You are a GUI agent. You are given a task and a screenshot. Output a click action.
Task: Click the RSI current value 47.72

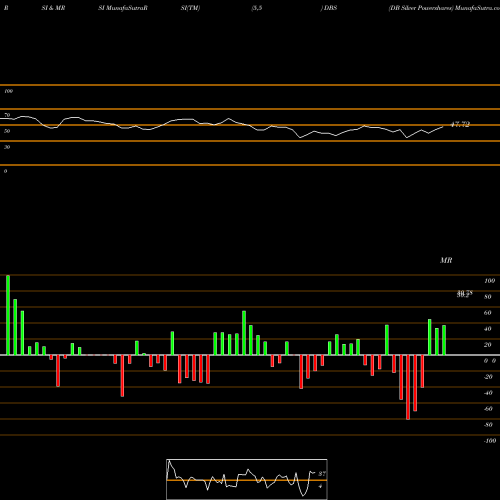coord(460,125)
